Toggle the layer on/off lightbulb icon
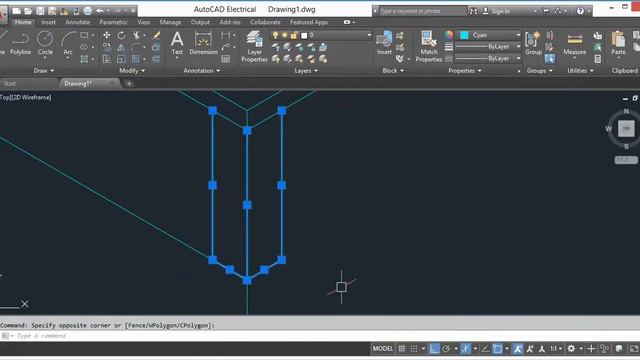 tap(276, 36)
